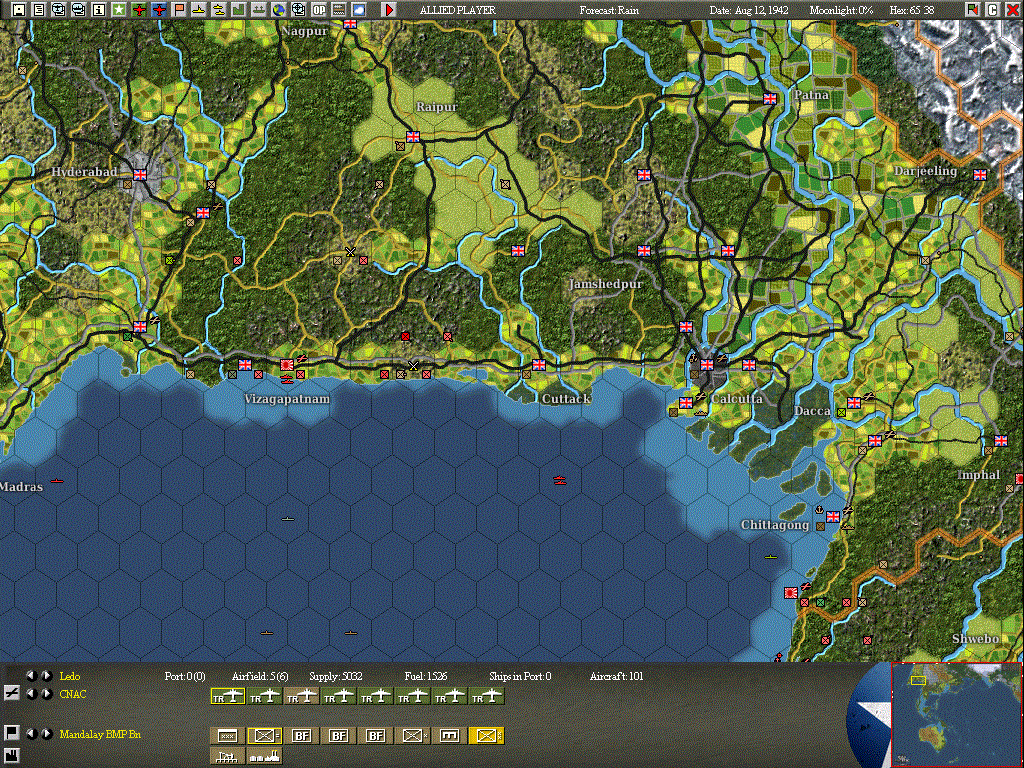Click the white star on green icon
1024x768 pixels.
click(x=119, y=10)
